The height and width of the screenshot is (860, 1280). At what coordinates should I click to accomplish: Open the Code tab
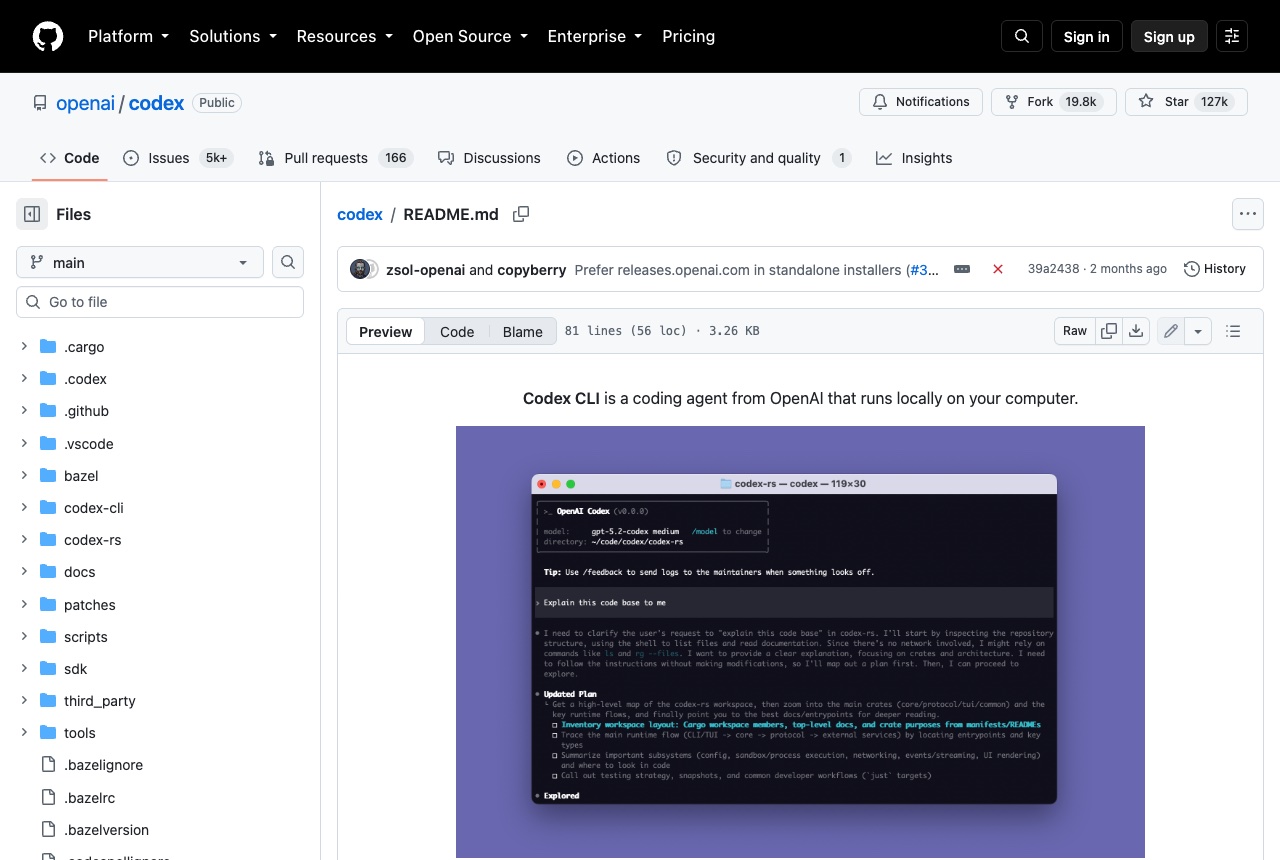click(69, 158)
